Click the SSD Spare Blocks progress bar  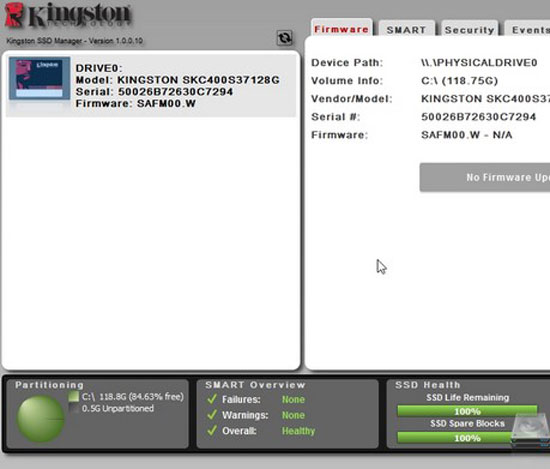[467, 437]
